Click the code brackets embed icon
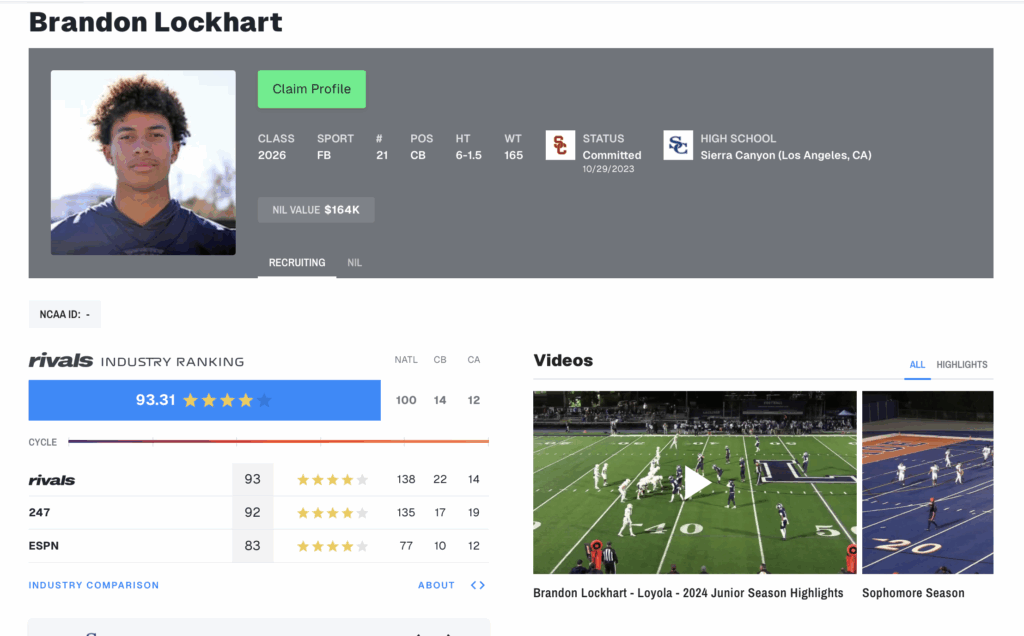Screen dimensions: 1024x636 click(x=478, y=585)
